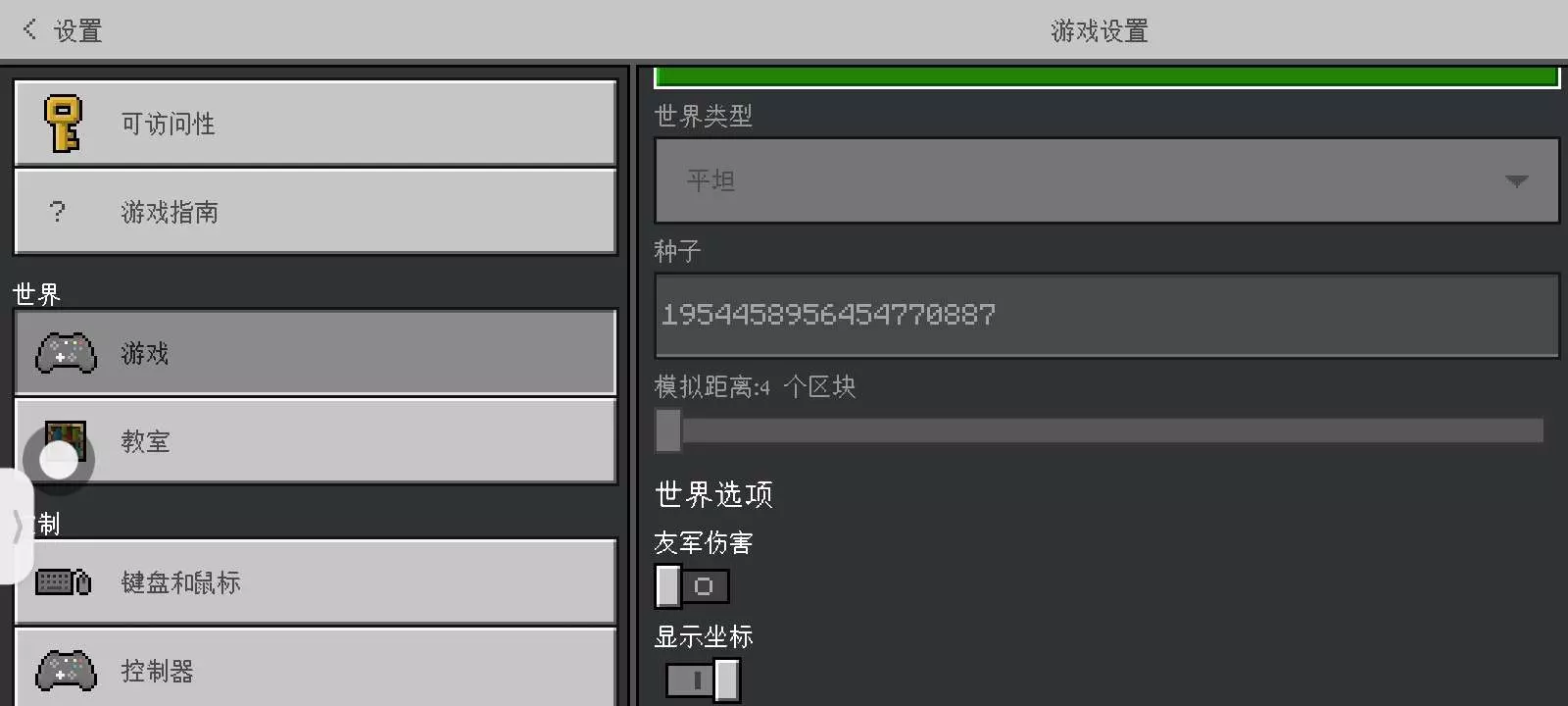Click the 种子 seed input field

1106,316
